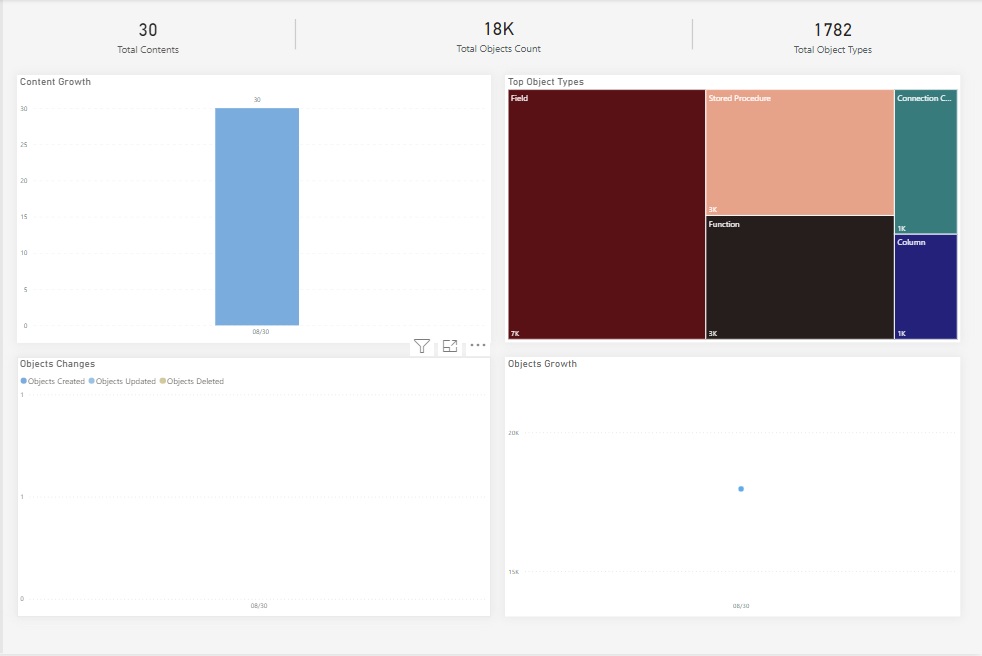Click the Objects Changes chart title
The image size is (982, 656).
(x=57, y=364)
